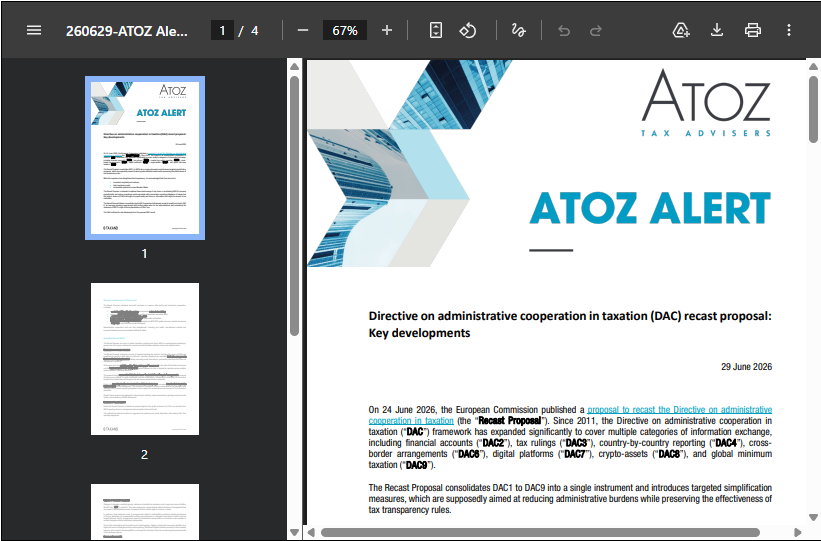Download the PDF file
Screen dimensions: 821x541
point(717,30)
